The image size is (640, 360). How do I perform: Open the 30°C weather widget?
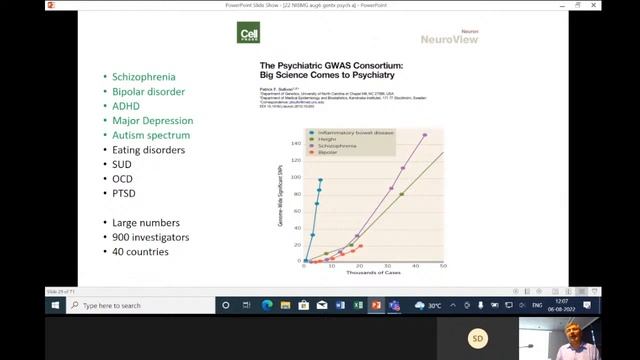pos(428,305)
